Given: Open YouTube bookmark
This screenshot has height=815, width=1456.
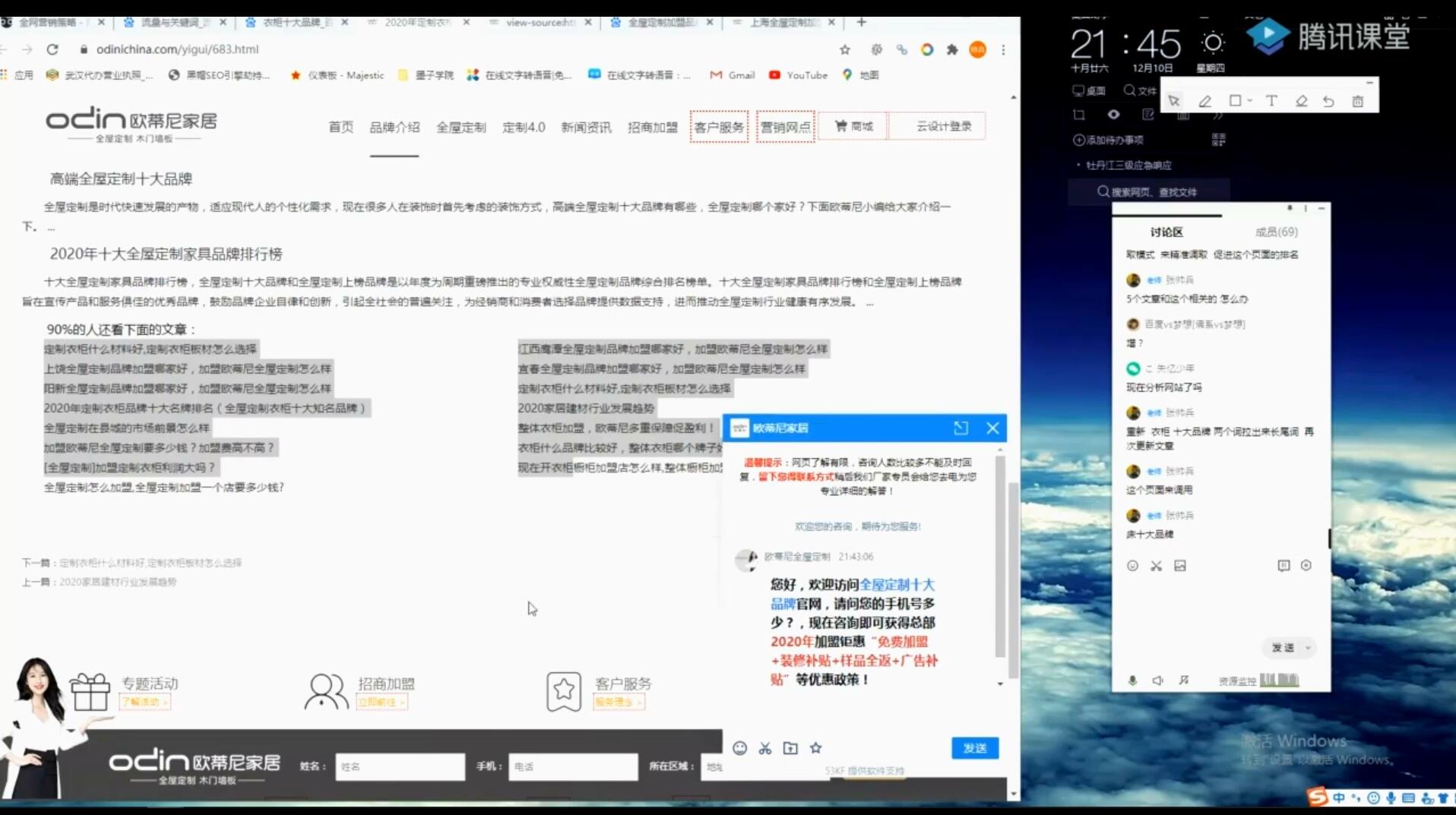Looking at the screenshot, I should coord(798,75).
